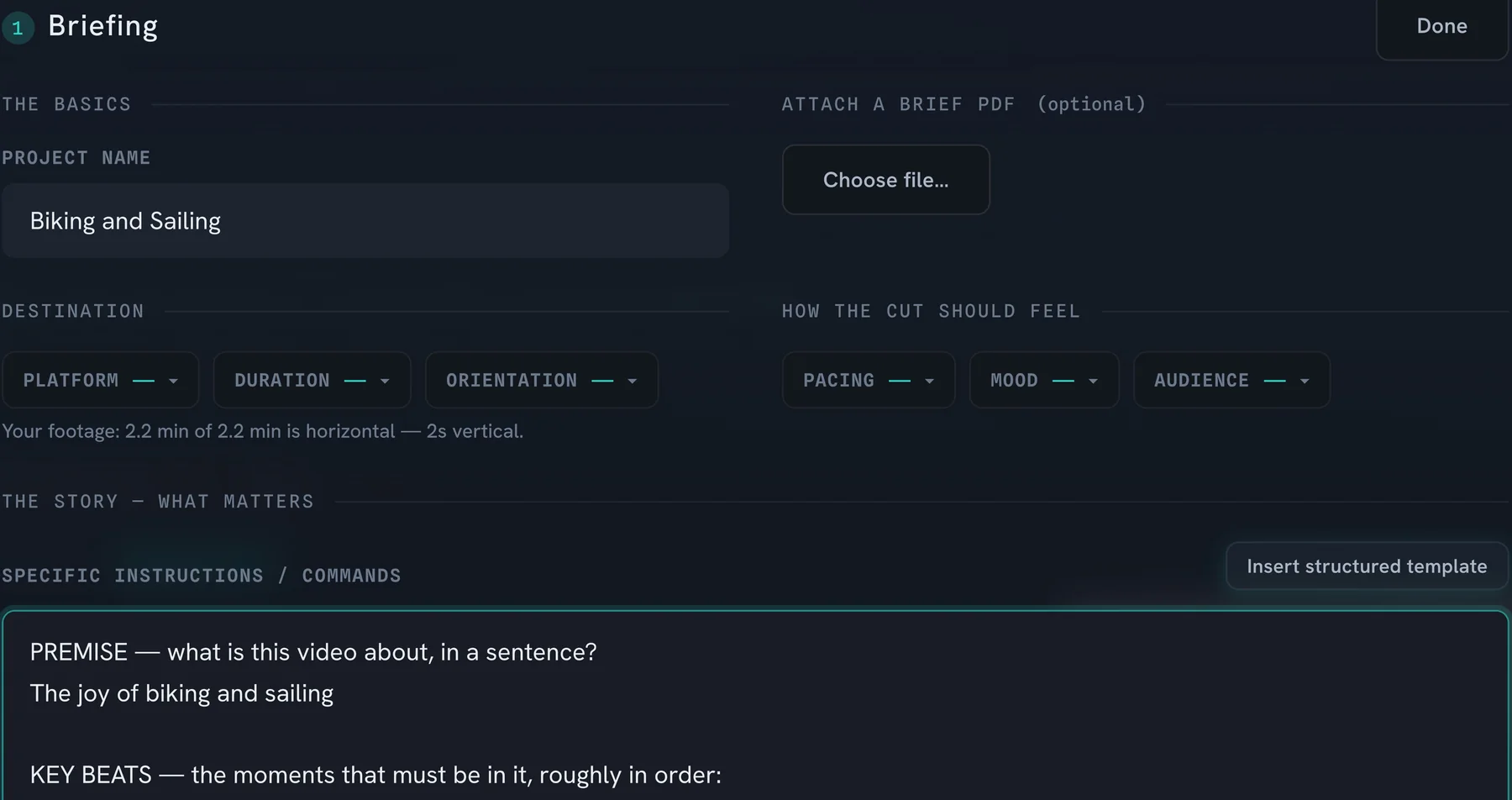The height and width of the screenshot is (800, 1512).
Task: Click Choose file… to attach a brief
Action: click(885, 180)
